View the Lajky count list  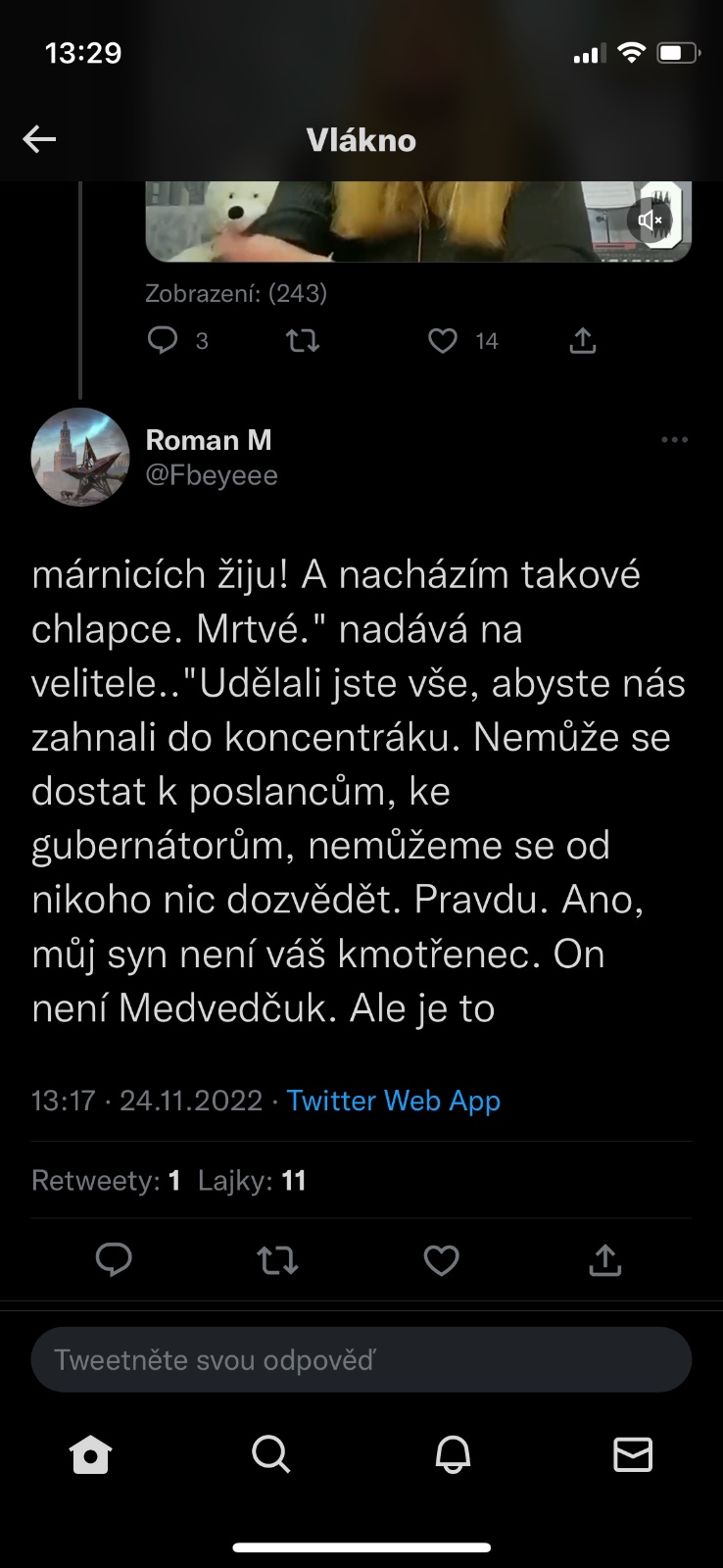pyautogui.click(x=252, y=1180)
